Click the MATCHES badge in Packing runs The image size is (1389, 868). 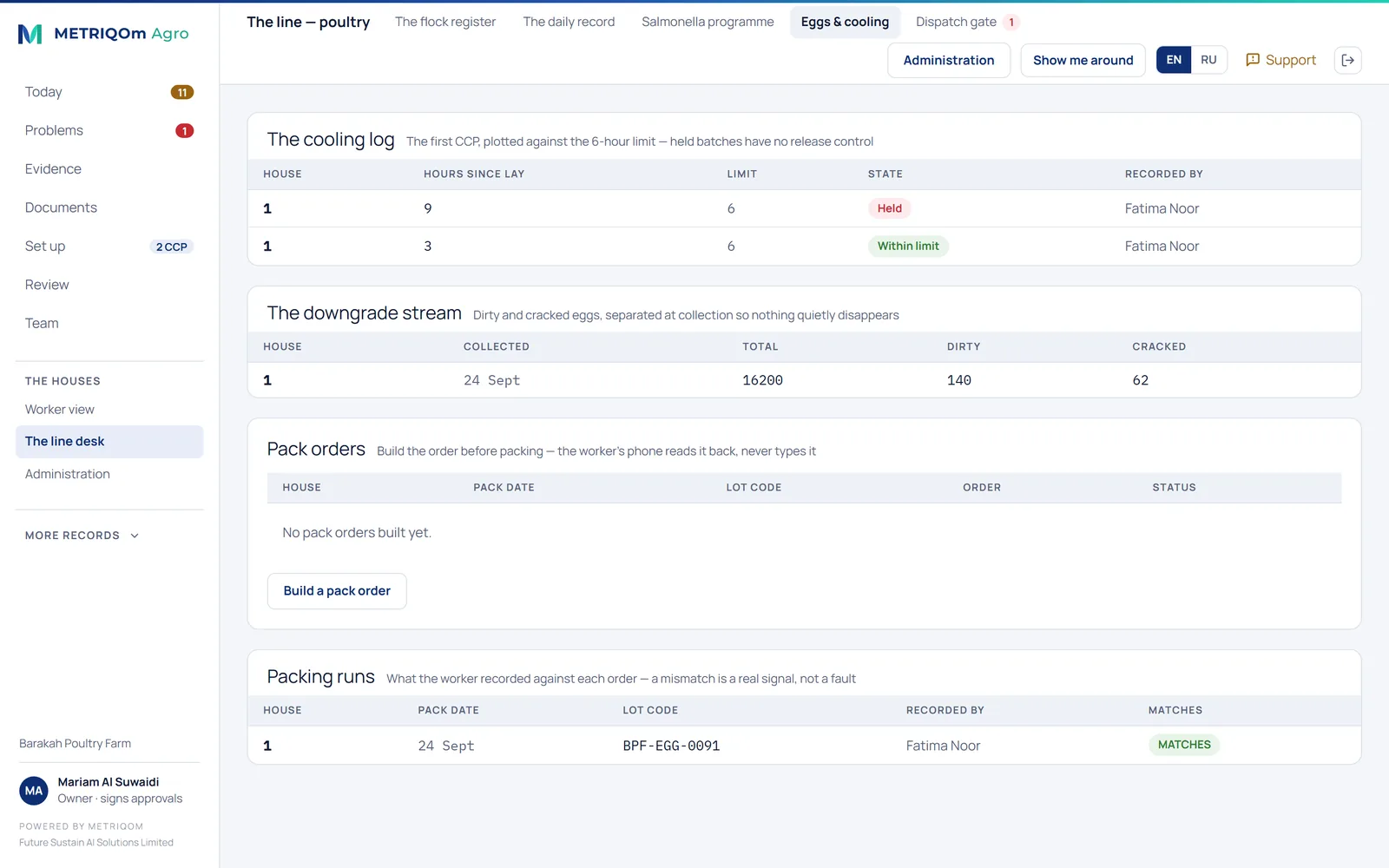1184,745
